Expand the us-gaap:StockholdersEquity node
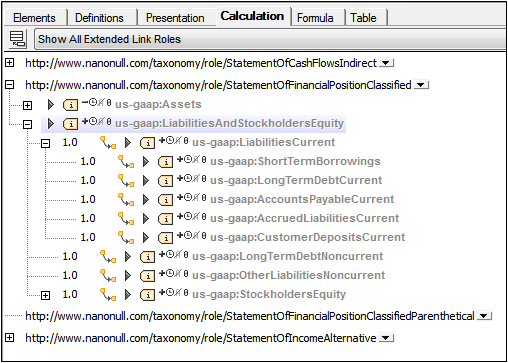Screen dimensions: 508x363 (45, 296)
